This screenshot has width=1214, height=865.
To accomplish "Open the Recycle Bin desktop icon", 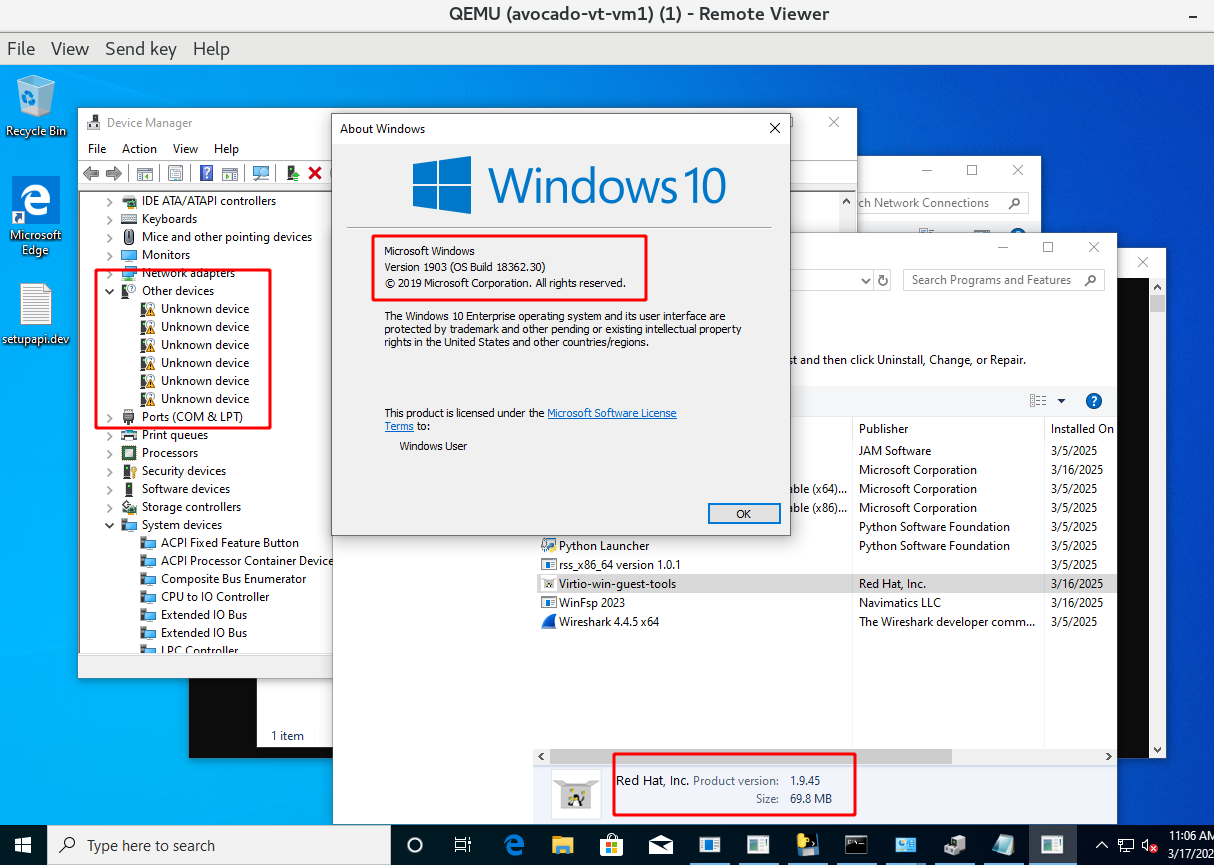I will [x=36, y=106].
